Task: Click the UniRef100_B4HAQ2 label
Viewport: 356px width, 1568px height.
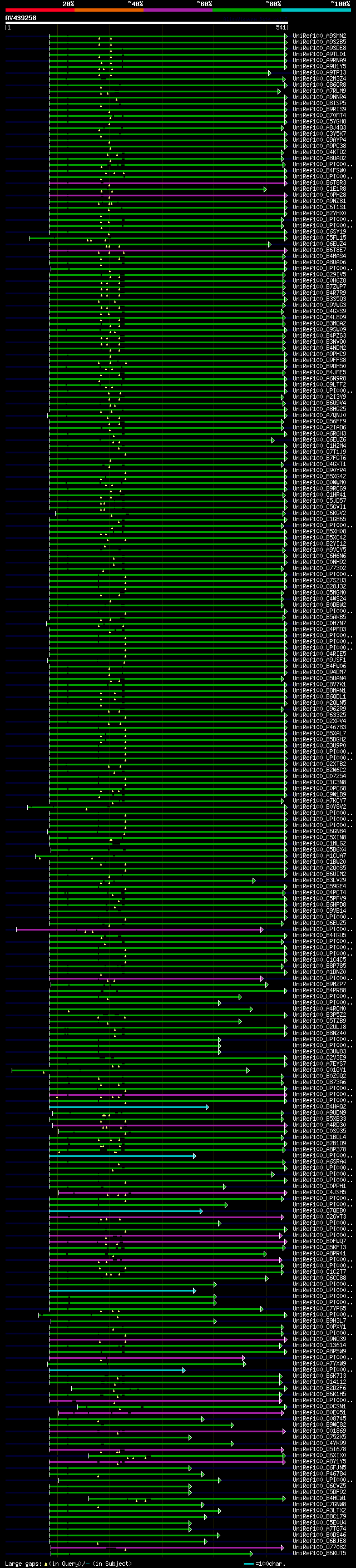Action: [319, 1106]
